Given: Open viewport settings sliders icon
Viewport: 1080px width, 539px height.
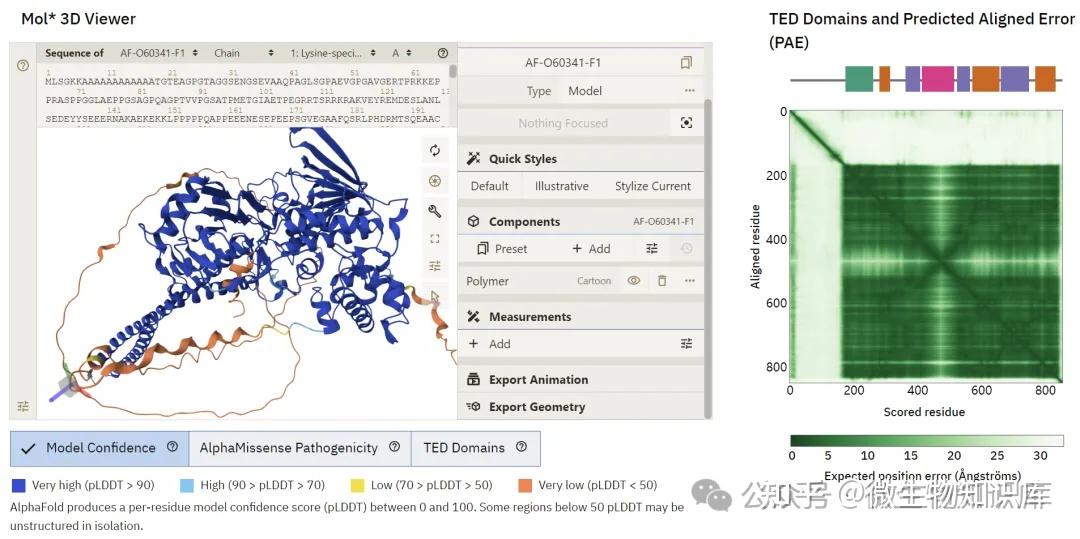Looking at the screenshot, I should pos(435,266).
